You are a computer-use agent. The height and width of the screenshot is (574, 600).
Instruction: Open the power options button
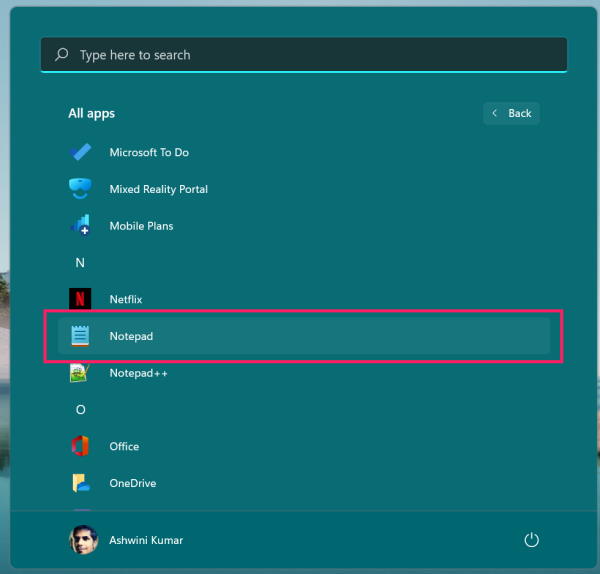click(x=532, y=540)
